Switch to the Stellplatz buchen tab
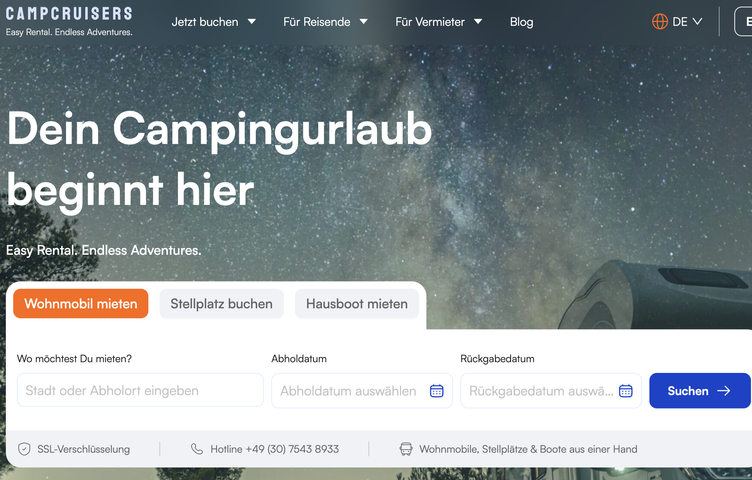 tap(222, 304)
